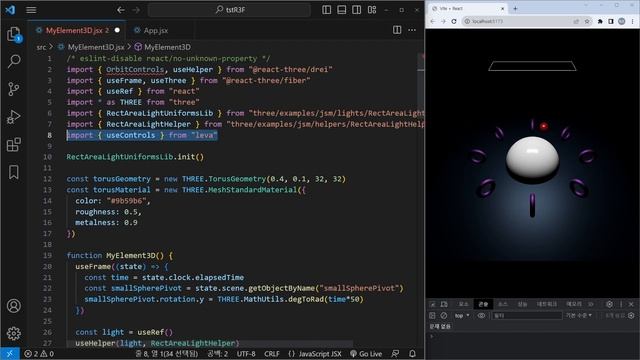Switch to the MyElement3D.jsx tab
640x360 pixels.
(x=77, y=30)
